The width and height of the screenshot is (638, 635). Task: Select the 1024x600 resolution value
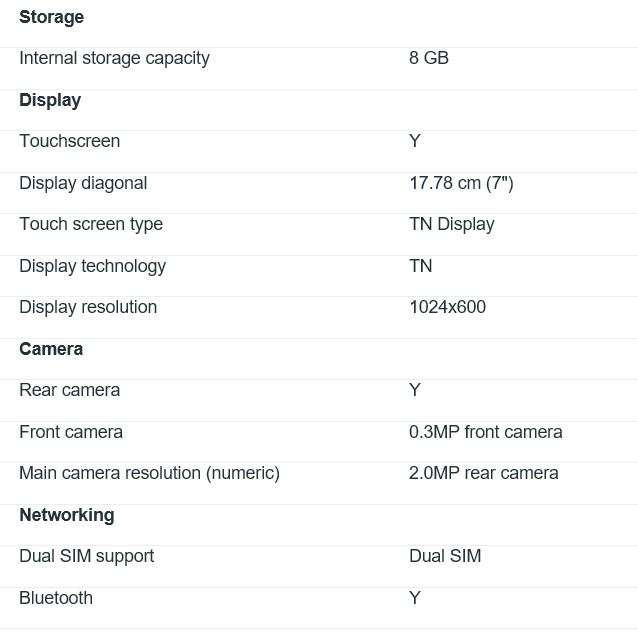448,307
